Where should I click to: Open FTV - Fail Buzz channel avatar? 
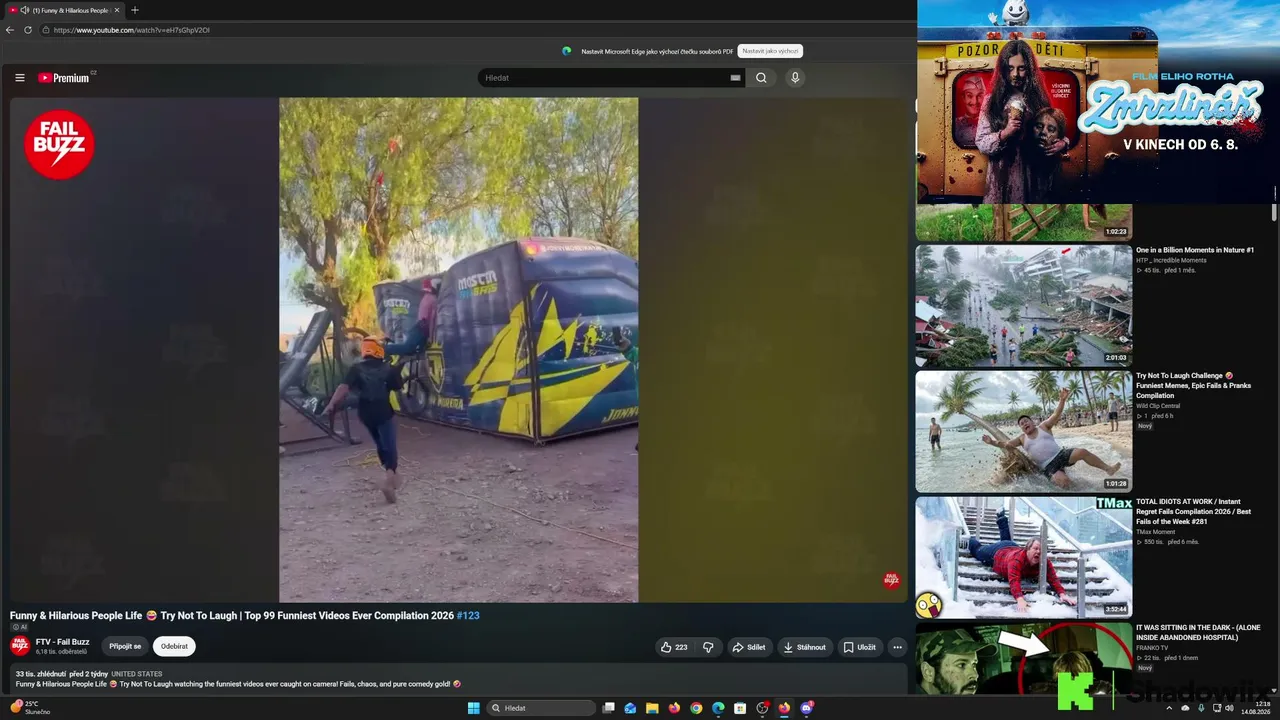[20, 646]
